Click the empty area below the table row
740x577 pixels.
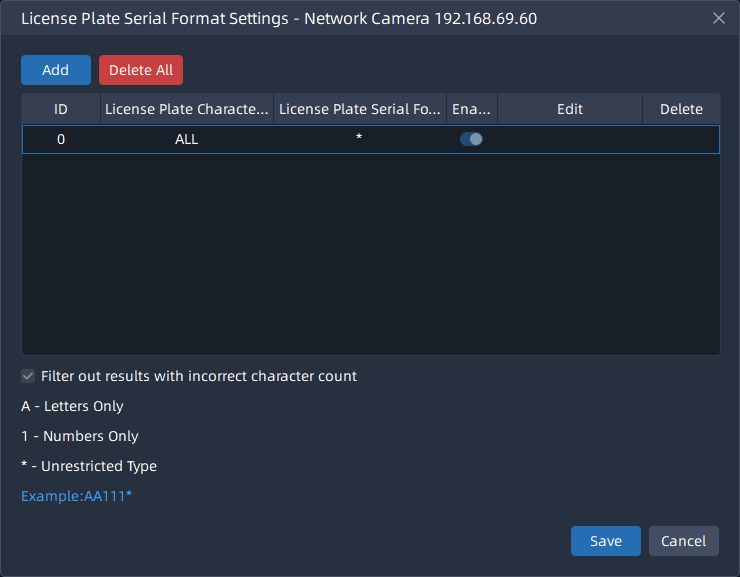click(370, 255)
